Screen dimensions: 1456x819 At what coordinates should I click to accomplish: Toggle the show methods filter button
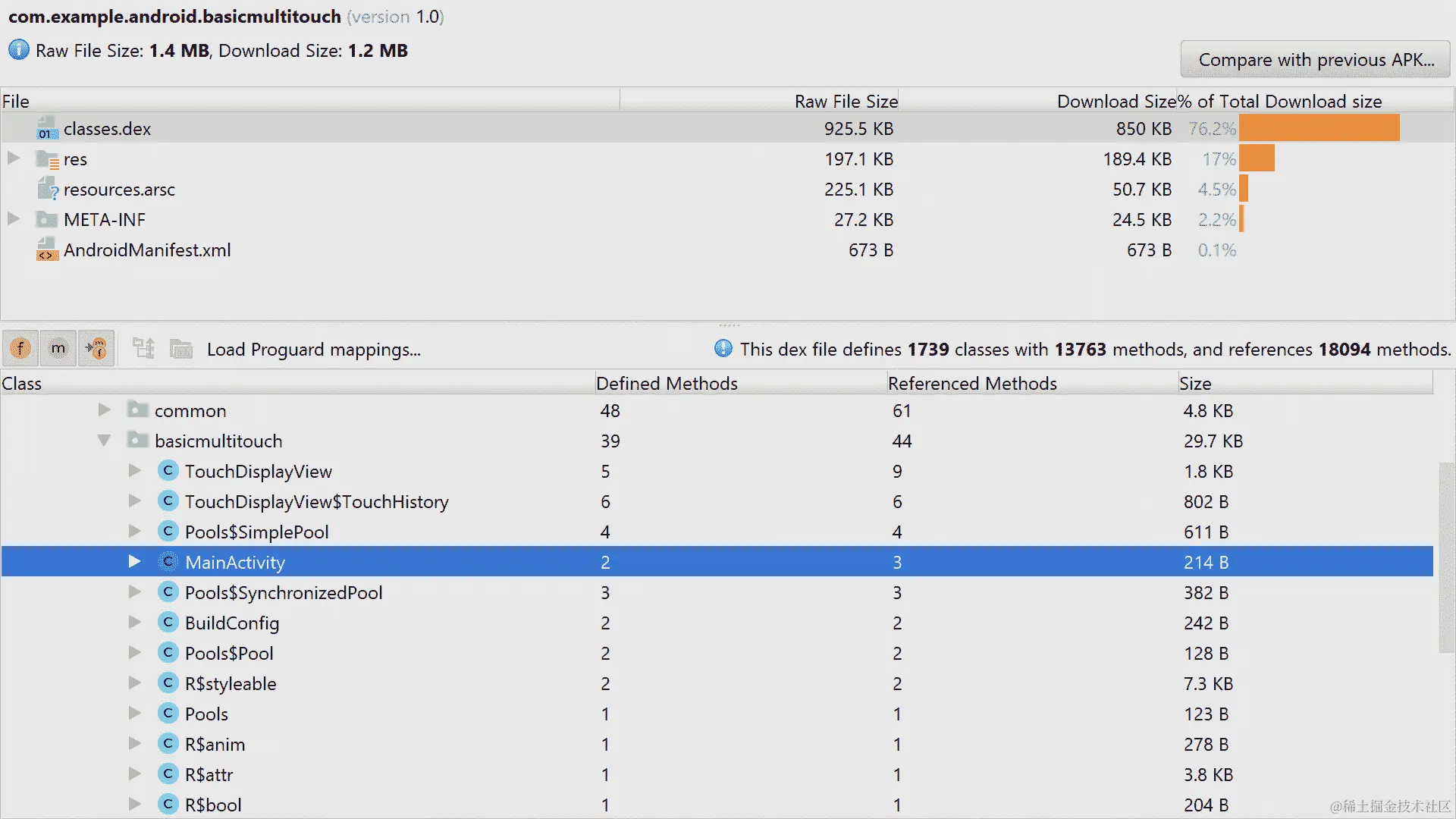[58, 349]
